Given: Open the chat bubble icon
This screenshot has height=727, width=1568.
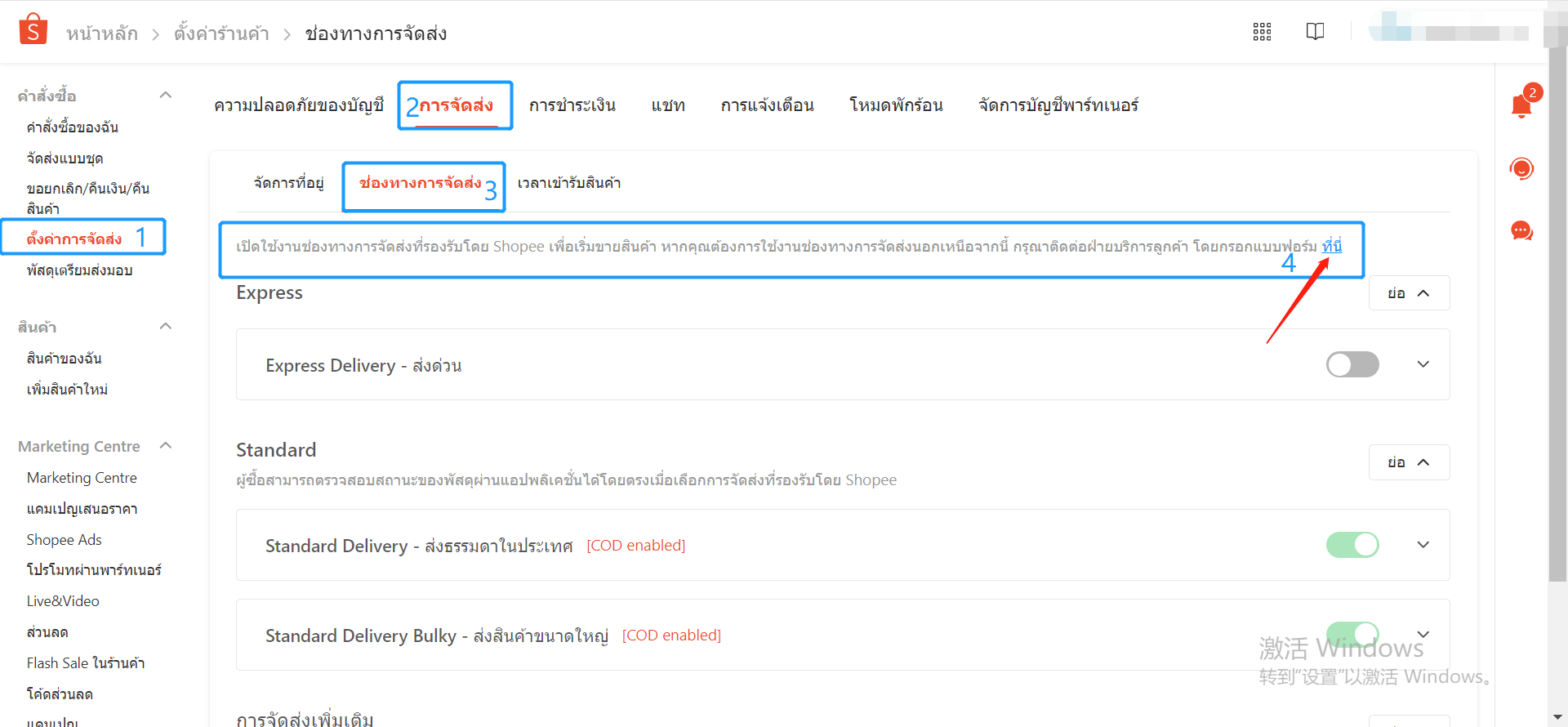Looking at the screenshot, I should point(1521,231).
